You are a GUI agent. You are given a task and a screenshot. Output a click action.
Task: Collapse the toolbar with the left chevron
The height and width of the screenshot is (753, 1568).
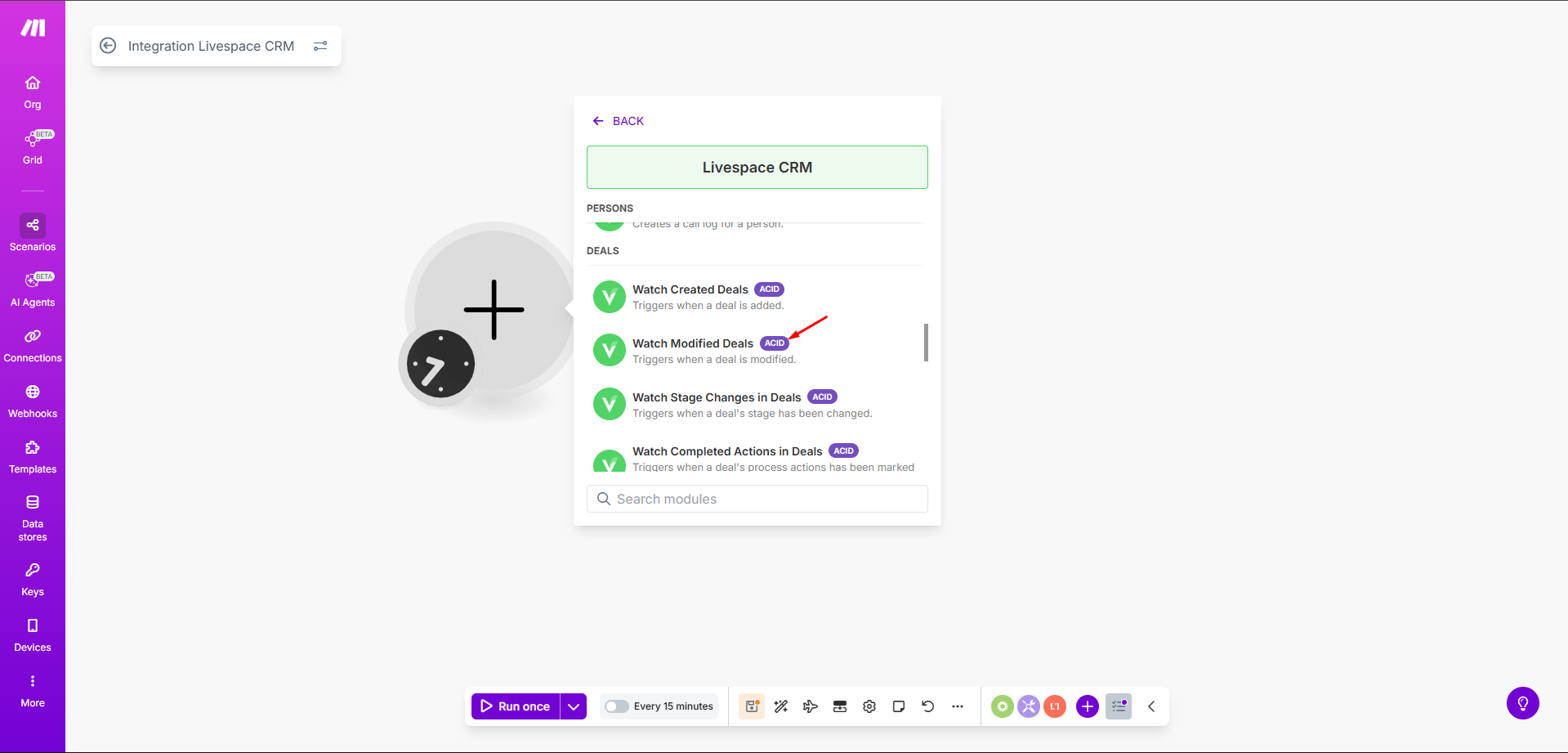coord(1151,706)
